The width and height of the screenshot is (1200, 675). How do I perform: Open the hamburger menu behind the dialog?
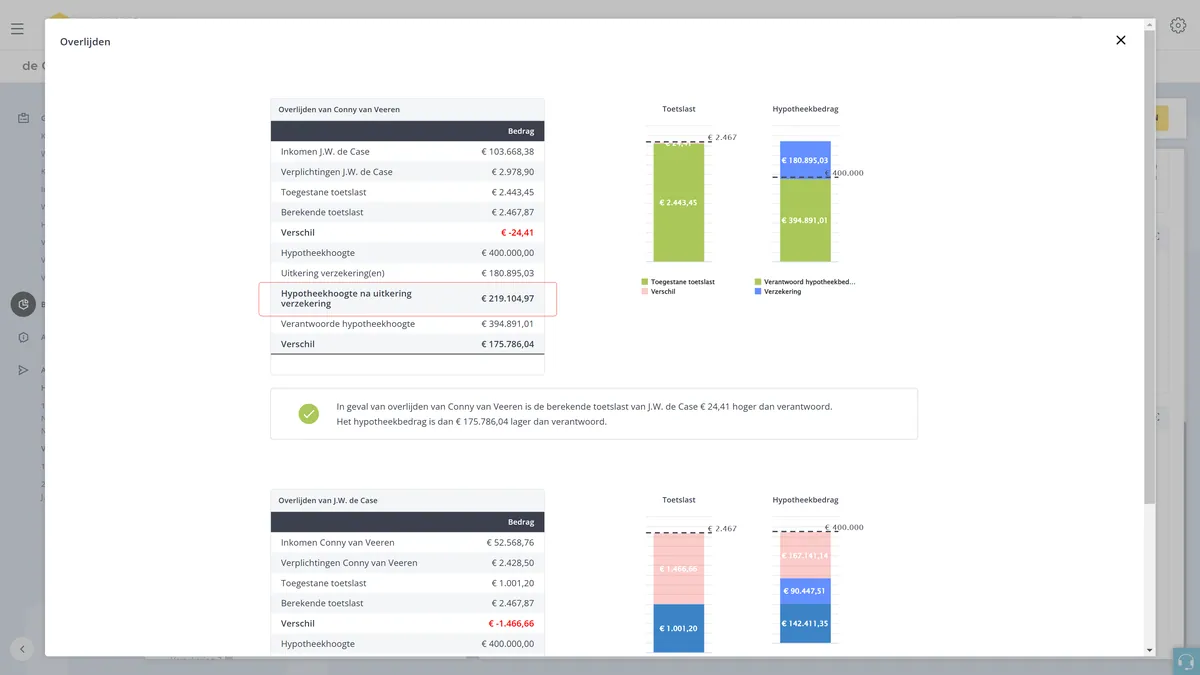click(17, 29)
